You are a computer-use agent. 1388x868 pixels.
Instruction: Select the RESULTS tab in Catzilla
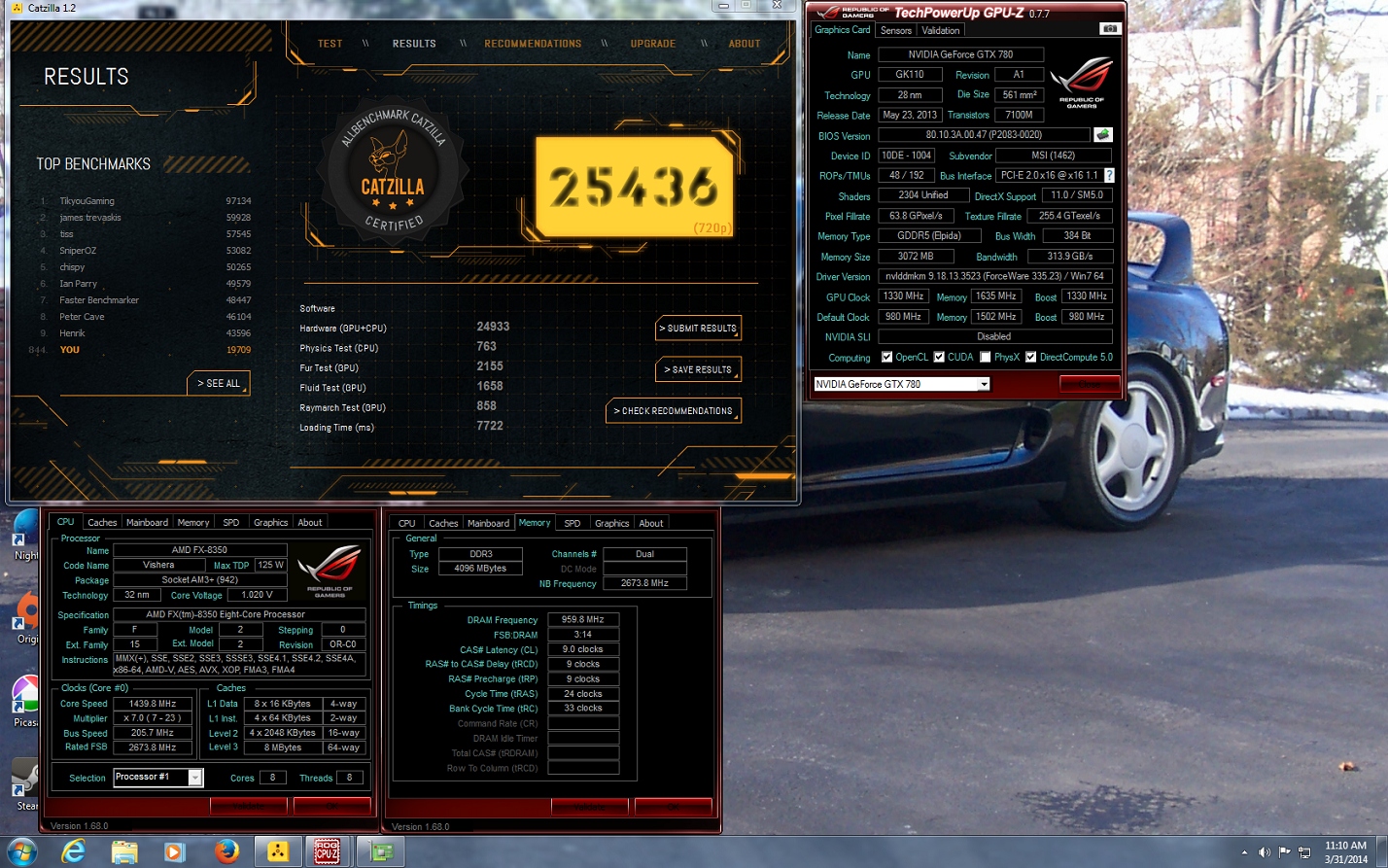(414, 44)
